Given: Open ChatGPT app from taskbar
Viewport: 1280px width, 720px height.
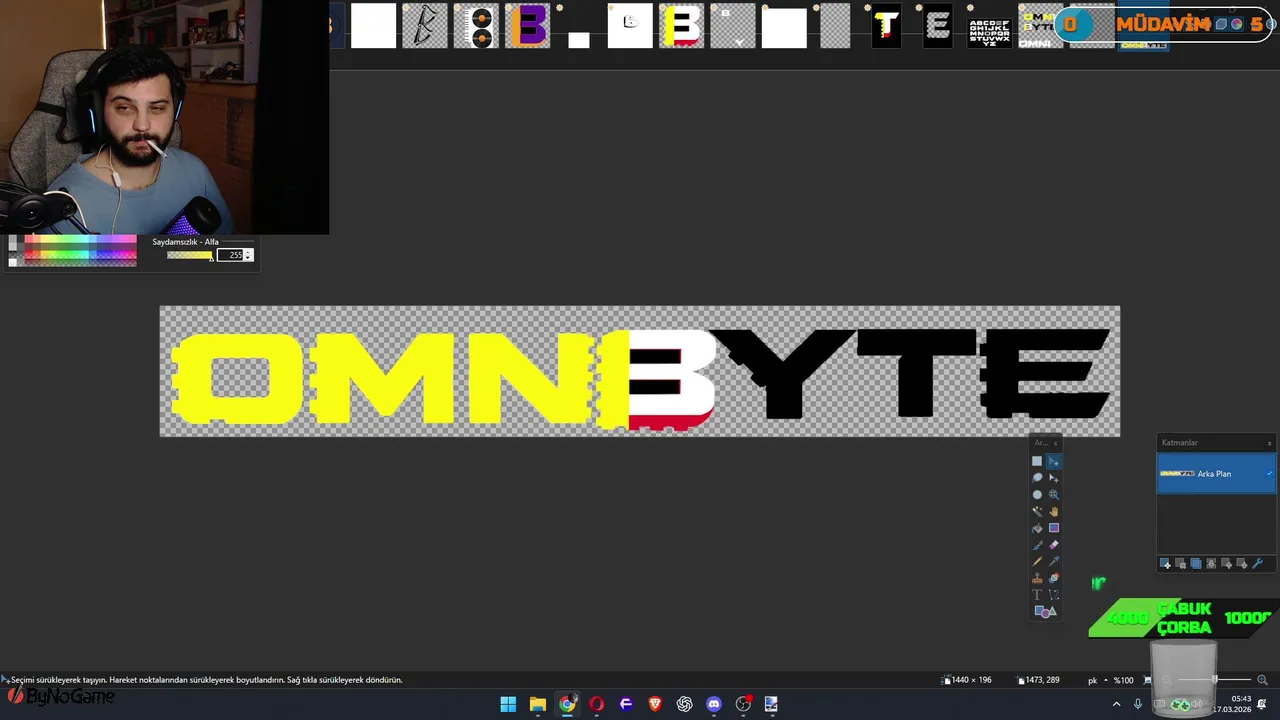Looking at the screenshot, I should click(x=684, y=704).
